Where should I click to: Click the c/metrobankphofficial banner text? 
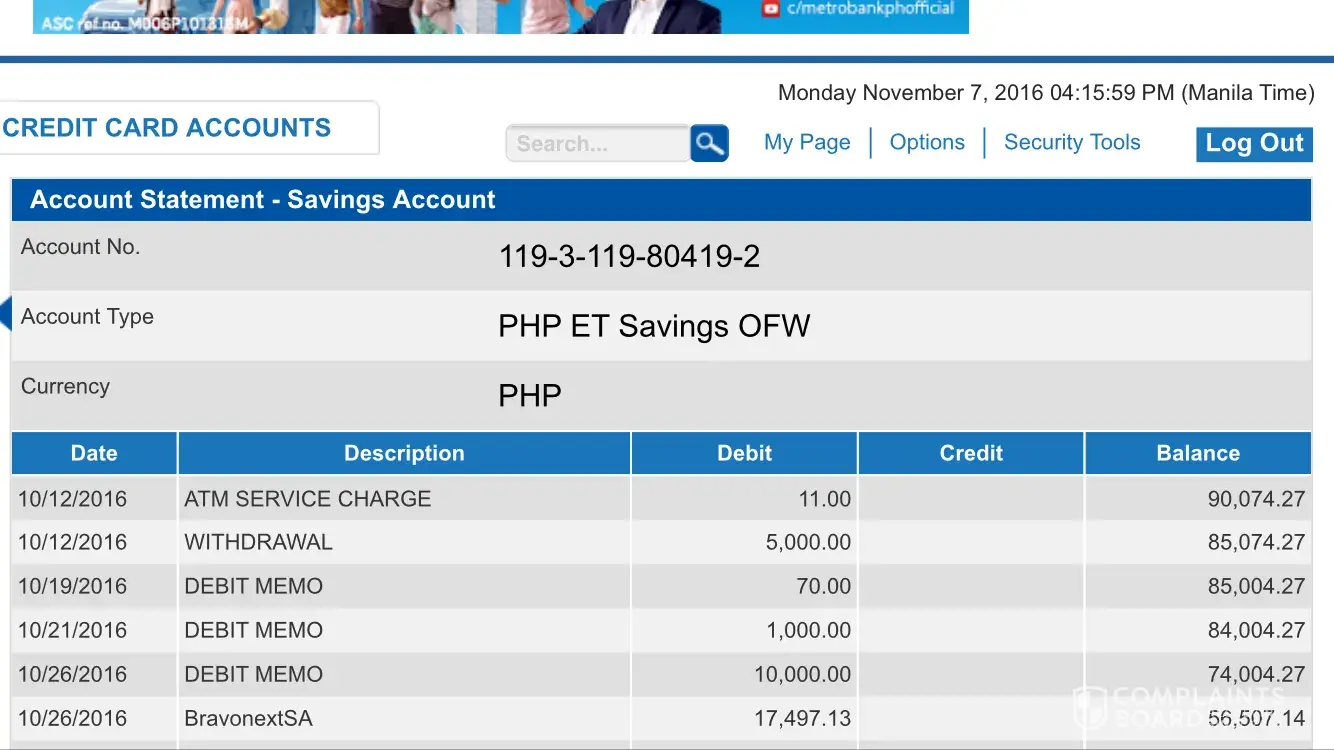pyautogui.click(x=870, y=9)
